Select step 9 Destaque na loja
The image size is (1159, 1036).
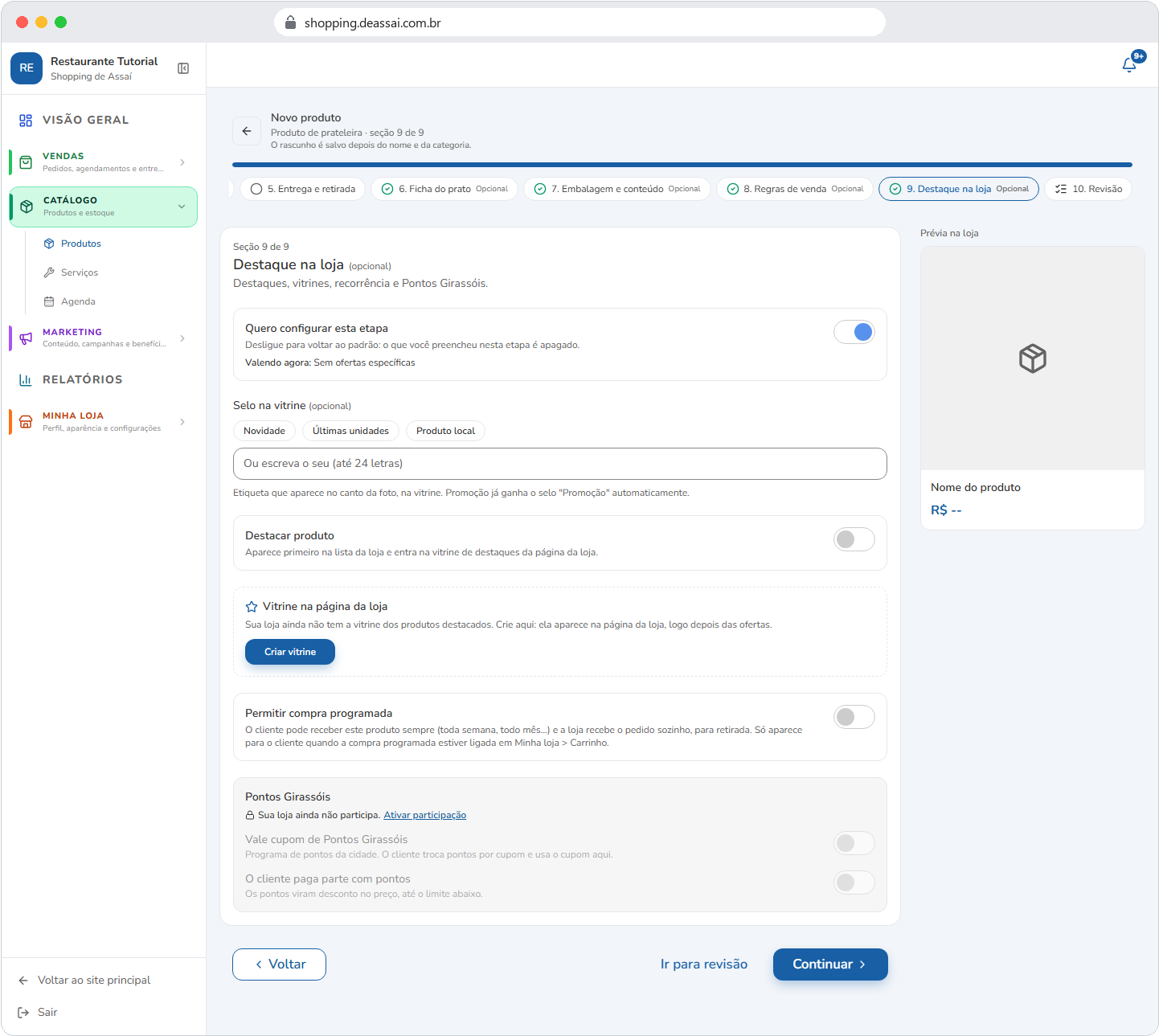click(x=959, y=189)
